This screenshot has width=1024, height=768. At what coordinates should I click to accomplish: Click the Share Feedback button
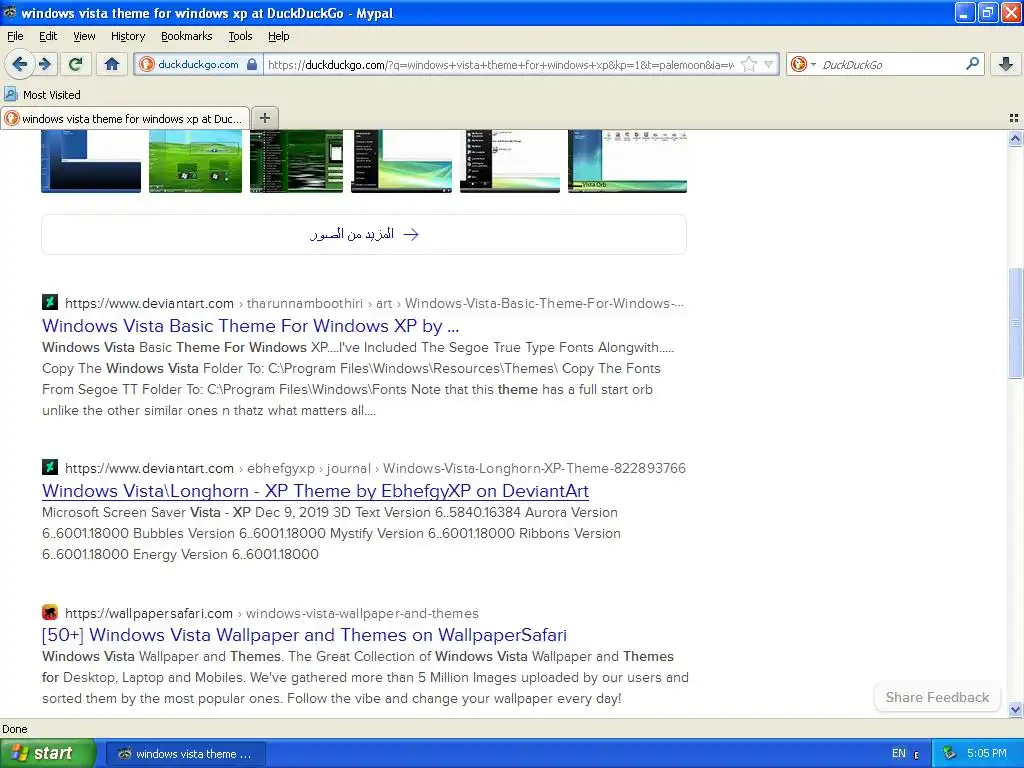click(x=937, y=697)
